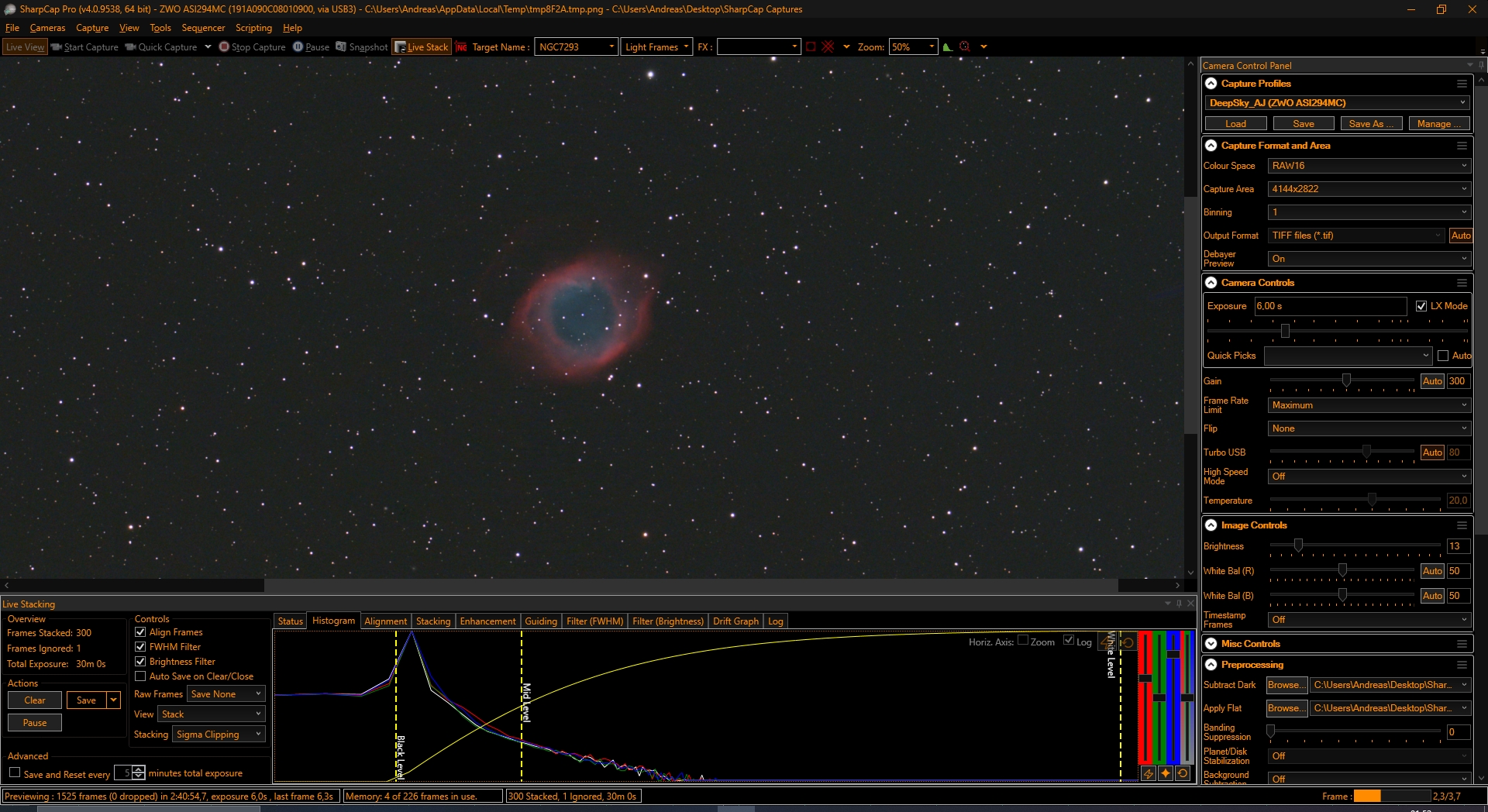Click the Manage profiles button
Screen dimensions: 1488x812
pos(1438,124)
